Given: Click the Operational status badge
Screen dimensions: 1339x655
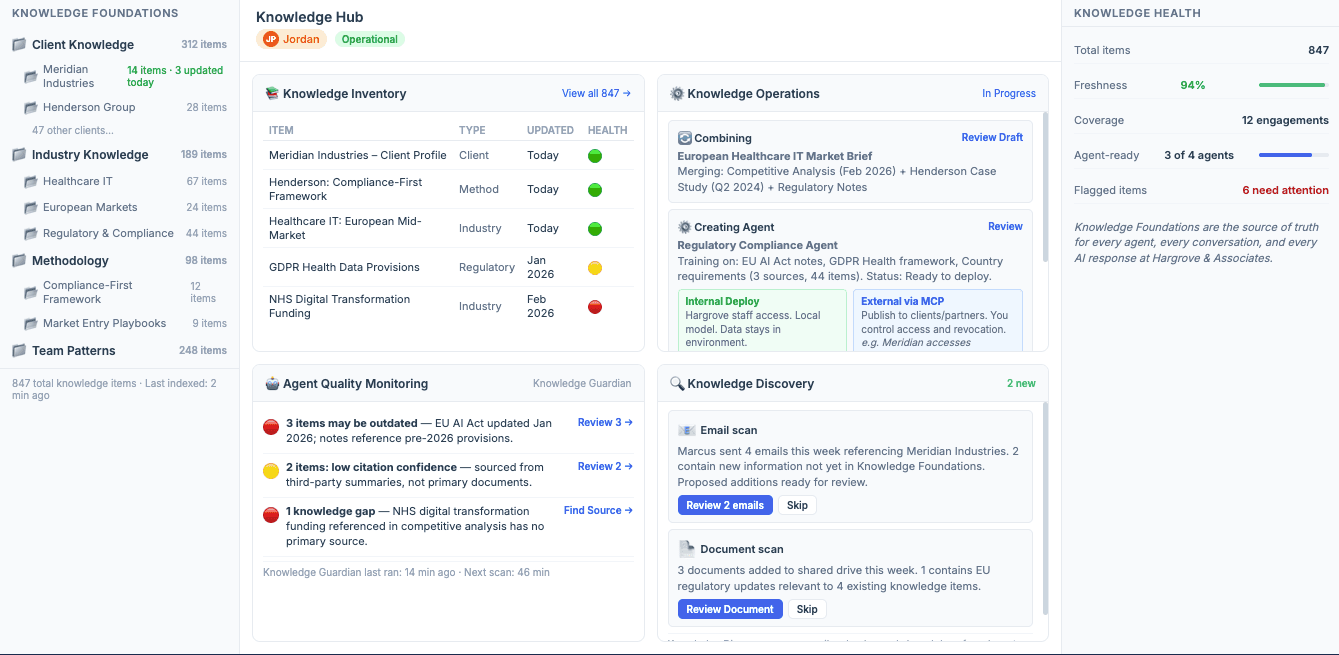Looking at the screenshot, I should (x=370, y=39).
